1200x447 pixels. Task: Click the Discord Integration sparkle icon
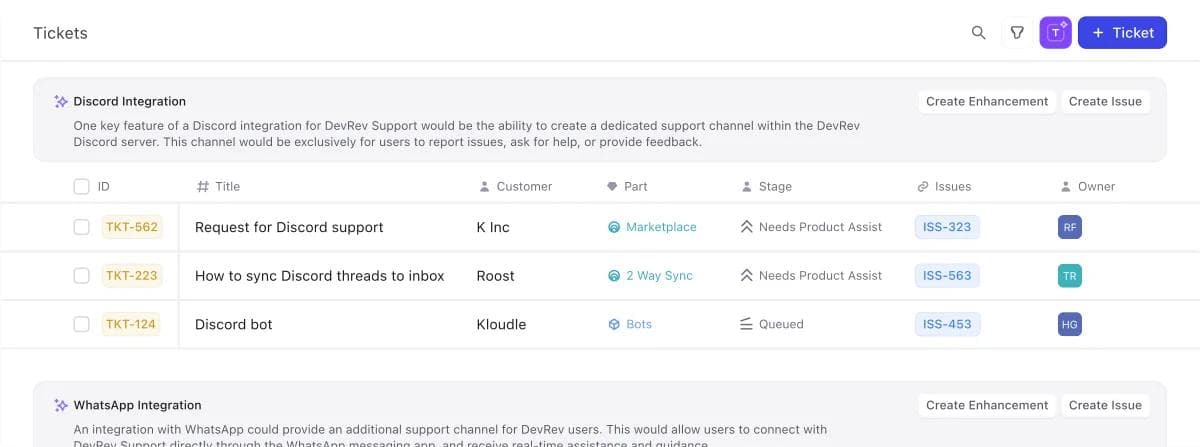61,101
